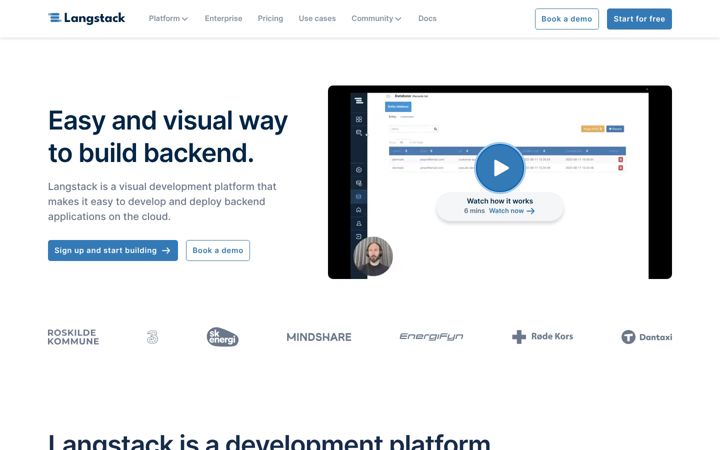
Task: Click the Dantaxi logo
Action: coord(647,337)
